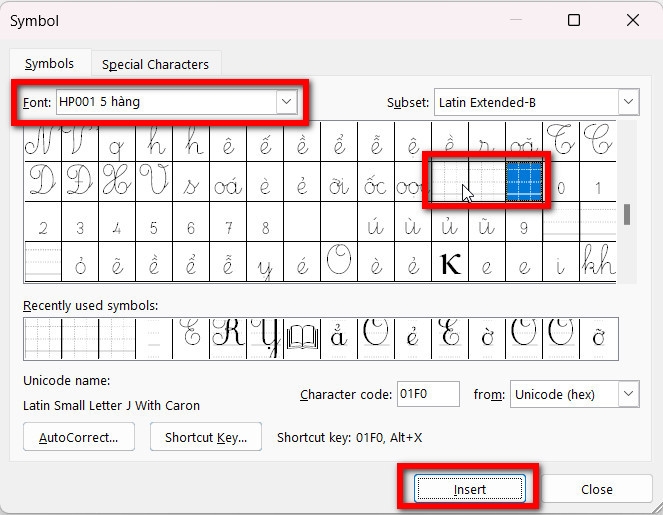Pick the digit 2 symbol
This screenshot has width=663, height=515.
point(43,222)
